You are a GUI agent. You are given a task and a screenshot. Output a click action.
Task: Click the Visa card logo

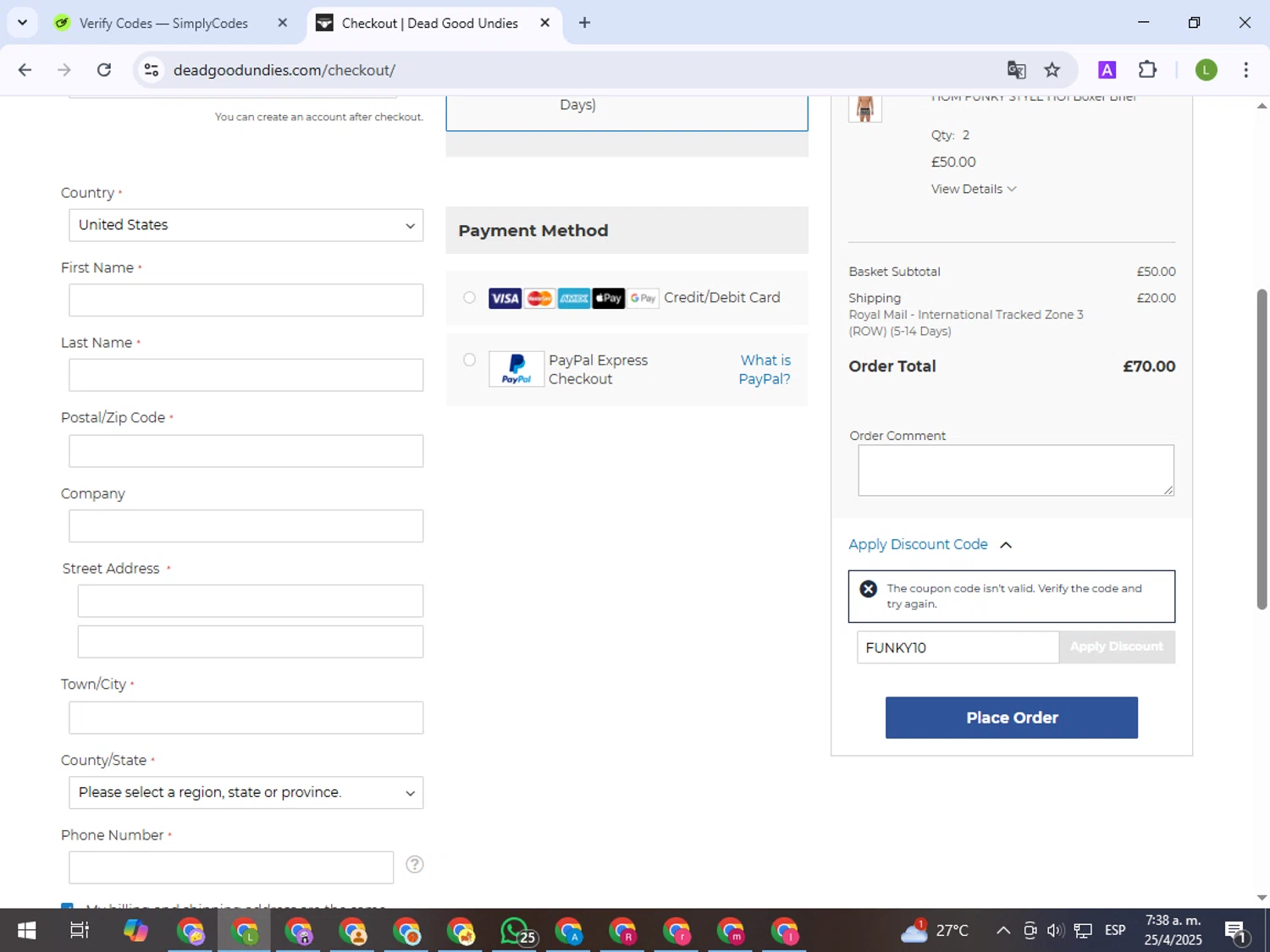505,298
